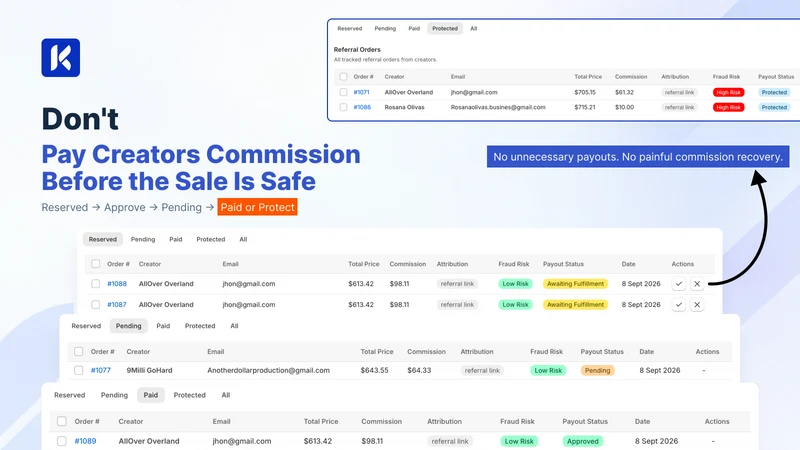This screenshot has width=800, height=450.
Task: Toggle select-all checkbox above order #1077
Action: coord(79,352)
